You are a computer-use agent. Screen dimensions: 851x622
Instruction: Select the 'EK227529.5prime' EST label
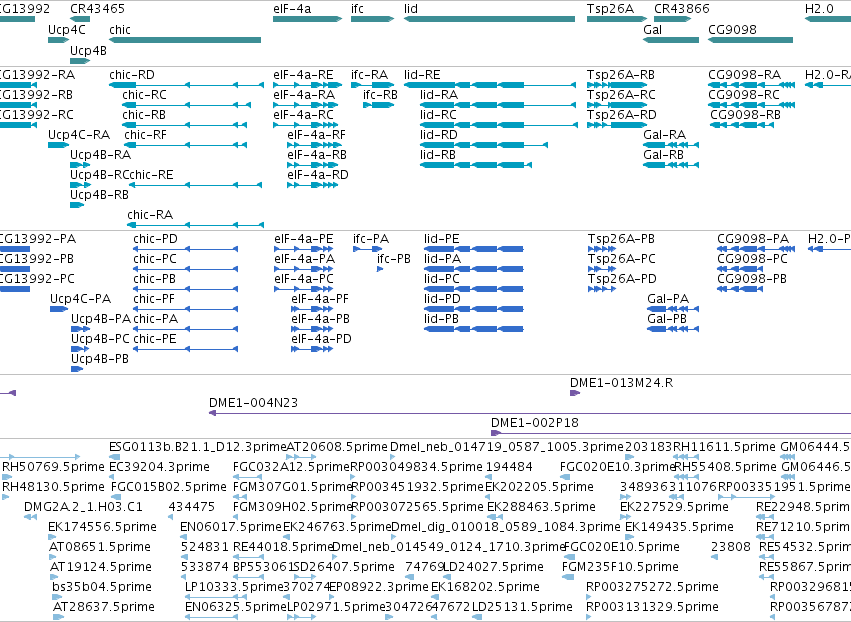tap(674, 507)
